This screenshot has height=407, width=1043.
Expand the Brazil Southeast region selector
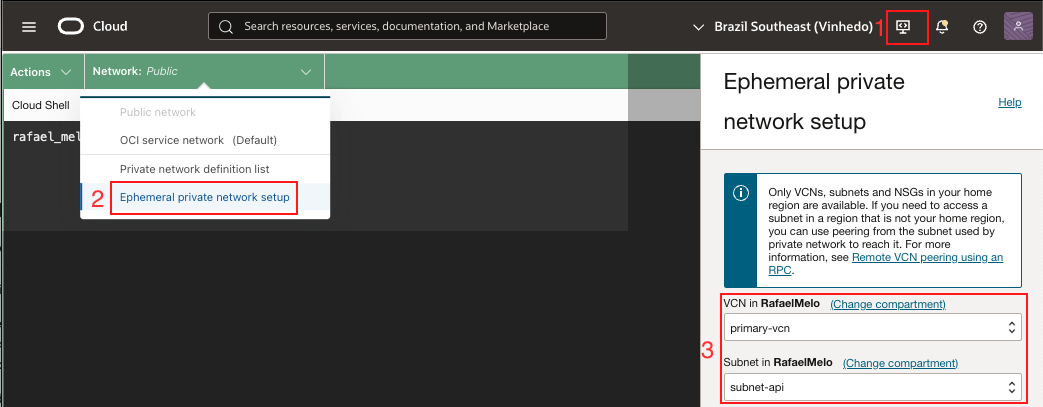tap(782, 27)
